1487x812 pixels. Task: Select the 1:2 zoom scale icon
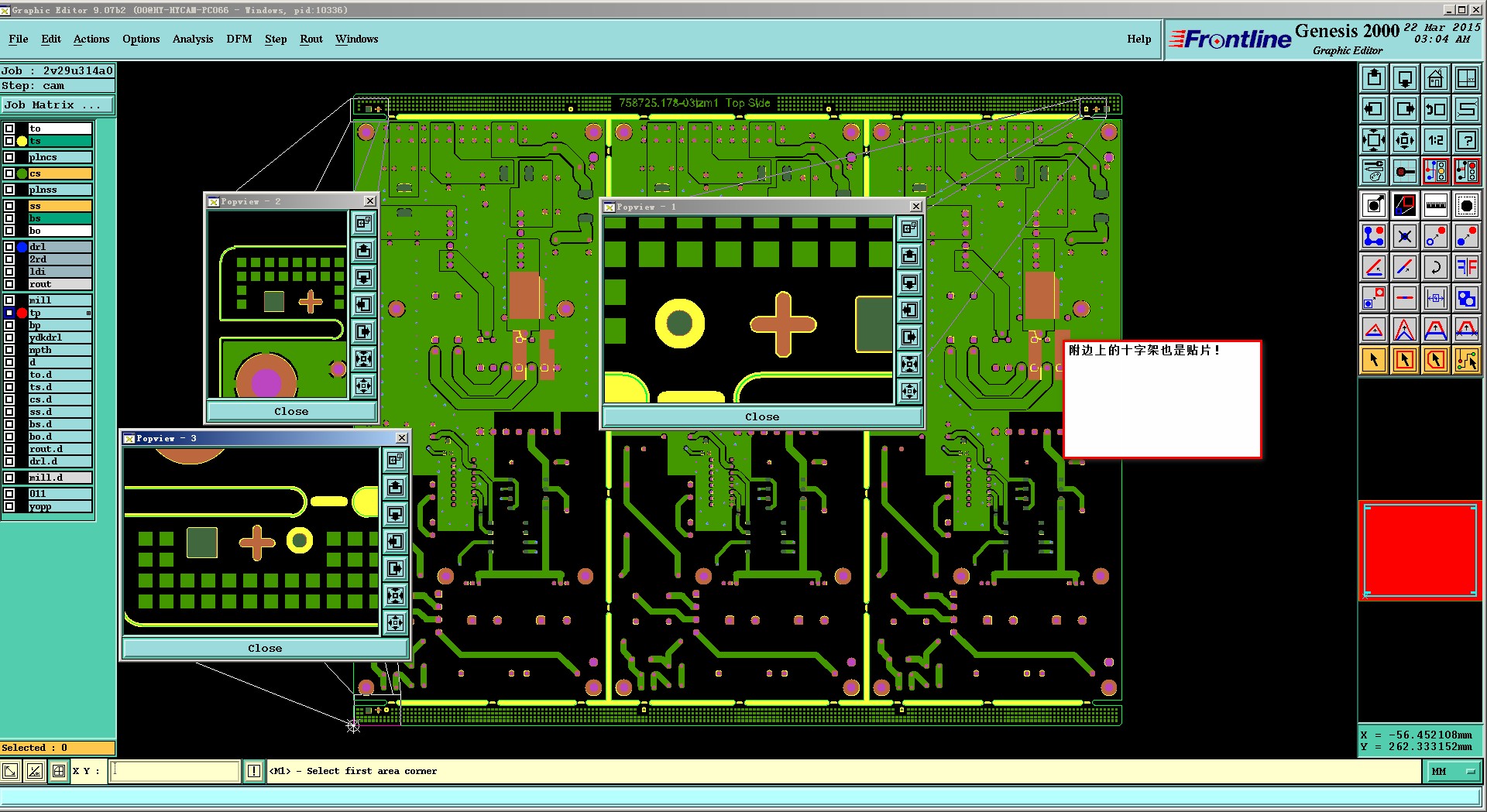pos(1435,140)
